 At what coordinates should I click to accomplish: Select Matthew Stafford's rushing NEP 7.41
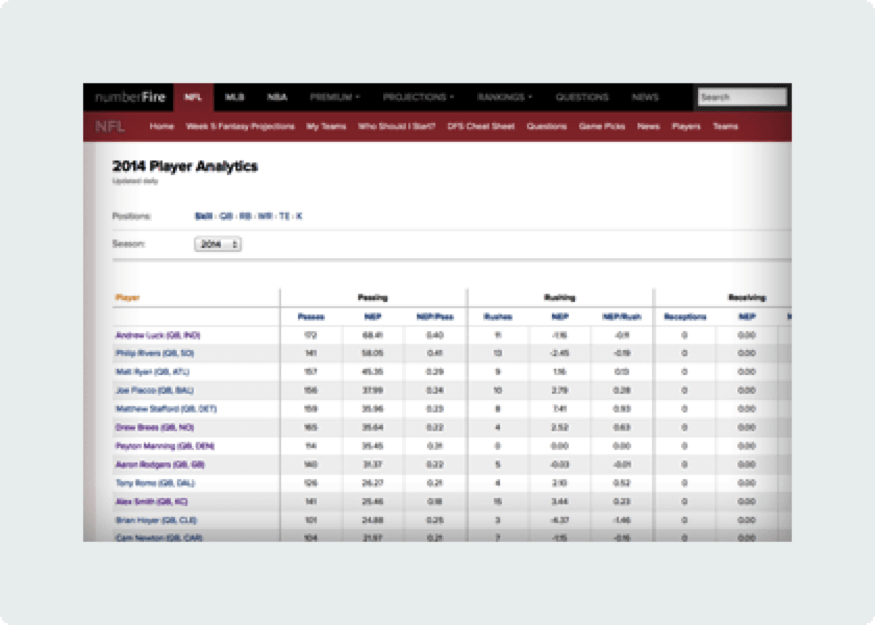coord(560,409)
